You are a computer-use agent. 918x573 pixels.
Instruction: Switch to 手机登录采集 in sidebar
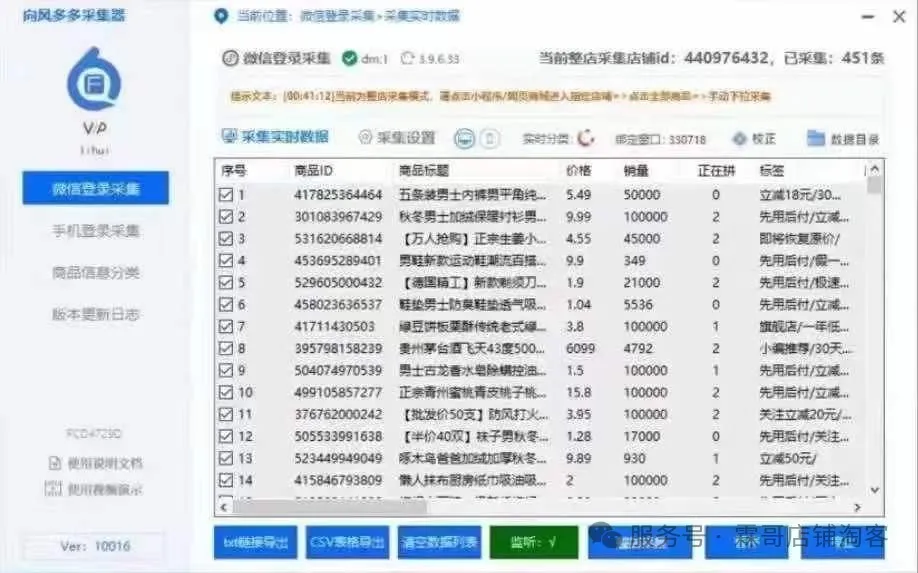tap(96, 231)
